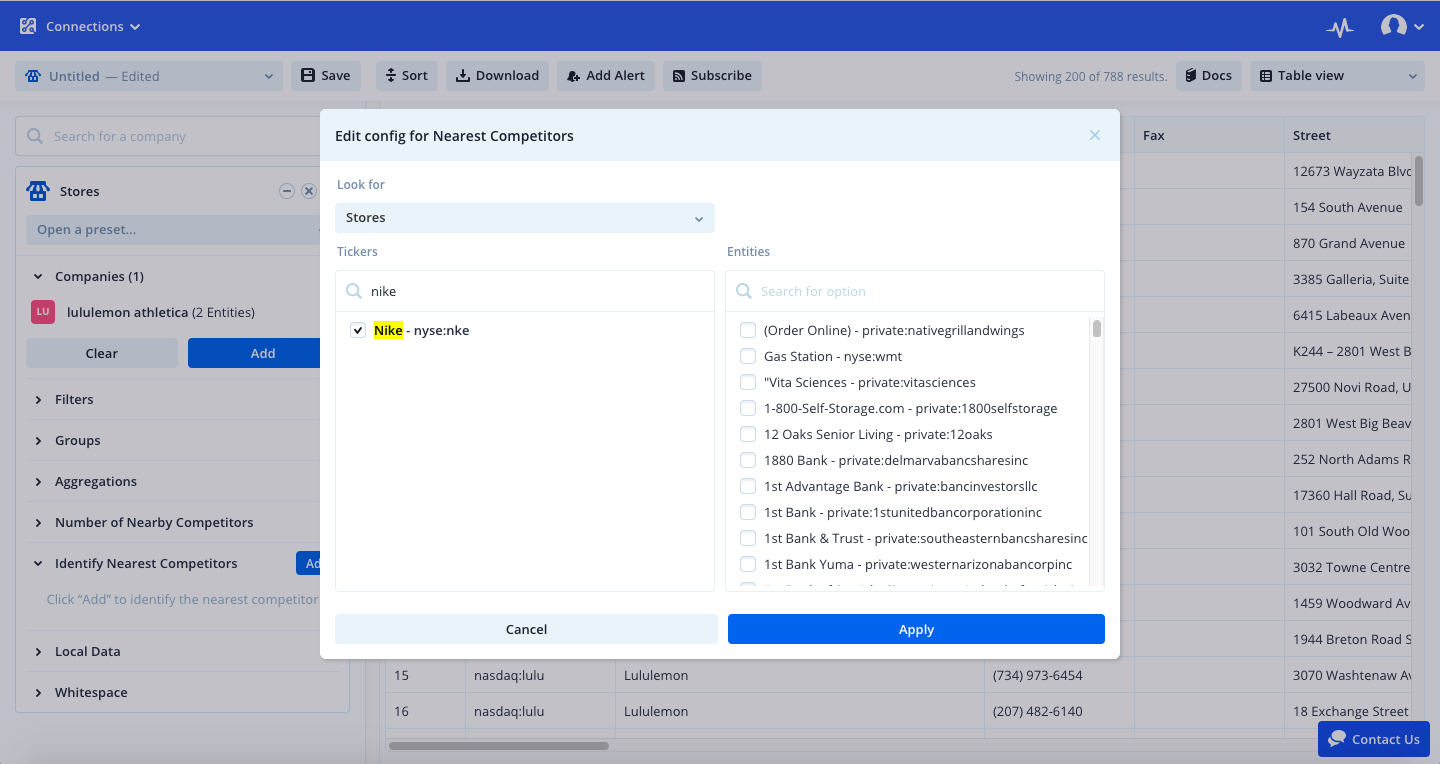Check the 1st Bank Yuma entity

[747, 564]
